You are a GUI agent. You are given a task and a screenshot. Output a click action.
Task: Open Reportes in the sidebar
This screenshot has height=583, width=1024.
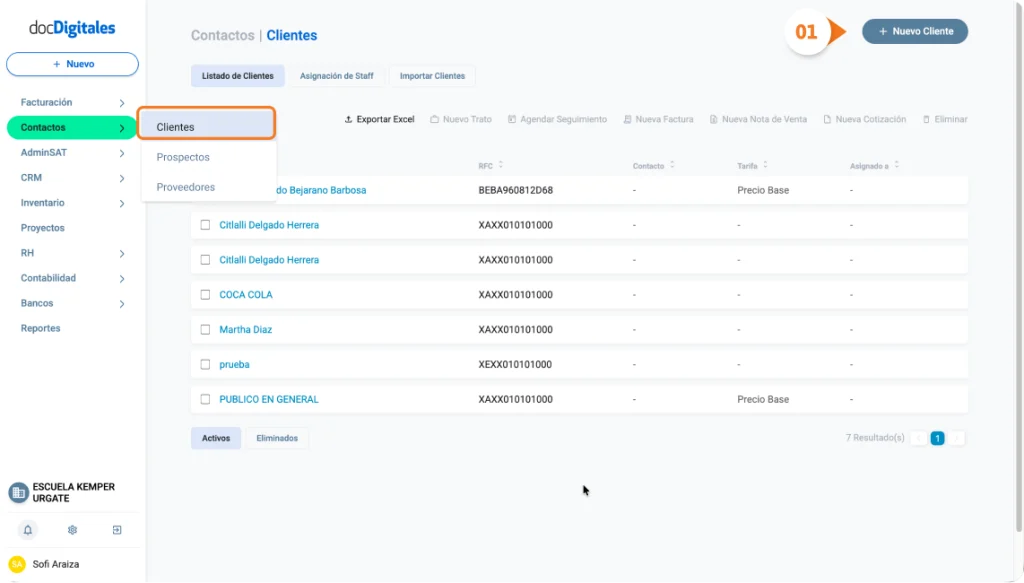coord(40,328)
